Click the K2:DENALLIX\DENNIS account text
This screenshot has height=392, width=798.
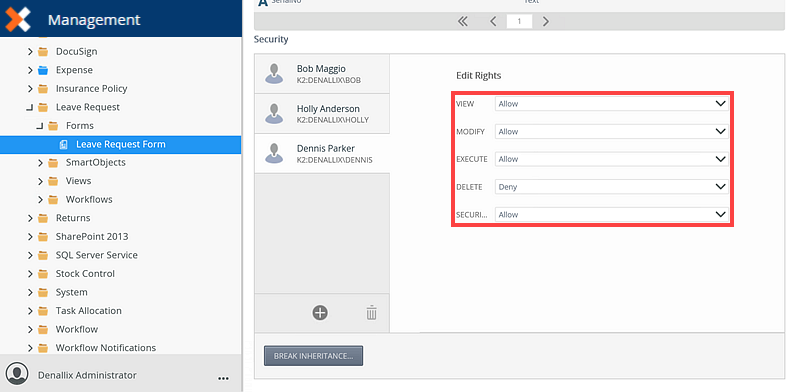[x=335, y=160]
